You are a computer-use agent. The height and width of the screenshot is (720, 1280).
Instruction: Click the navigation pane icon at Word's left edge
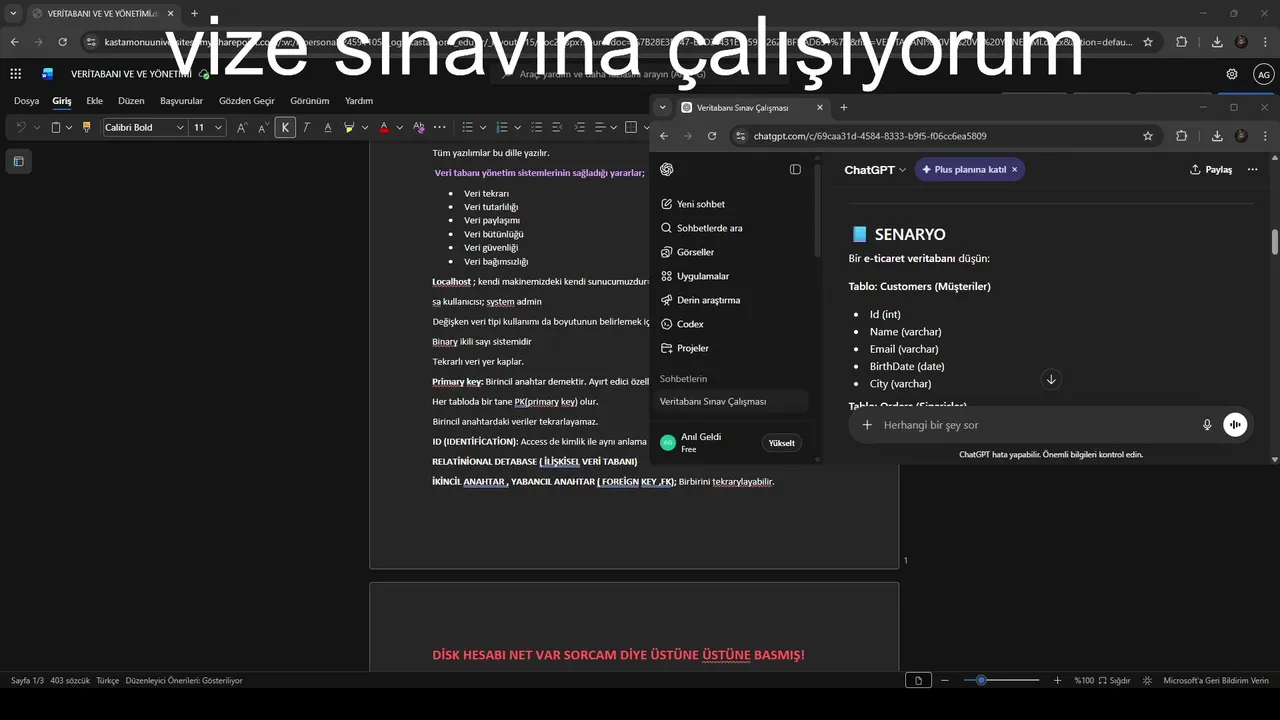point(18,161)
